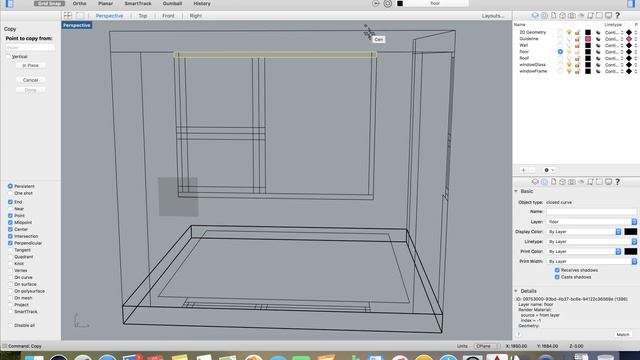Click the document page icon in layers toolbar
This screenshot has height=360, width=640.
pyautogui.click(x=553, y=16)
